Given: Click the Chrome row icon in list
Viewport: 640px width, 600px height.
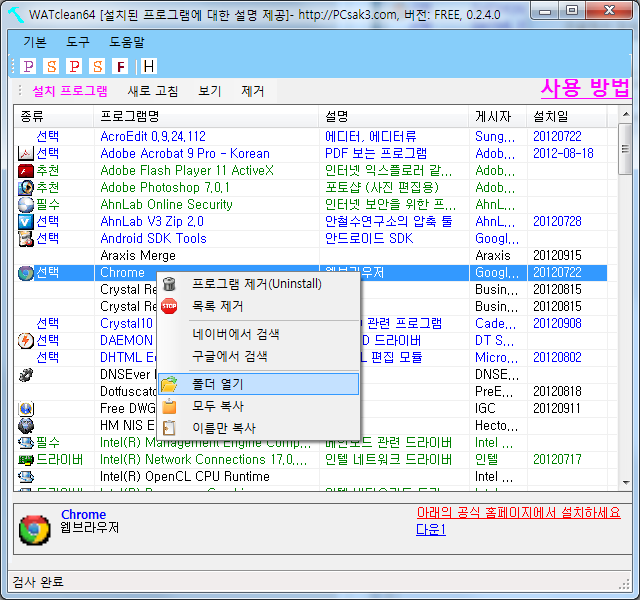Looking at the screenshot, I should (x=26, y=273).
